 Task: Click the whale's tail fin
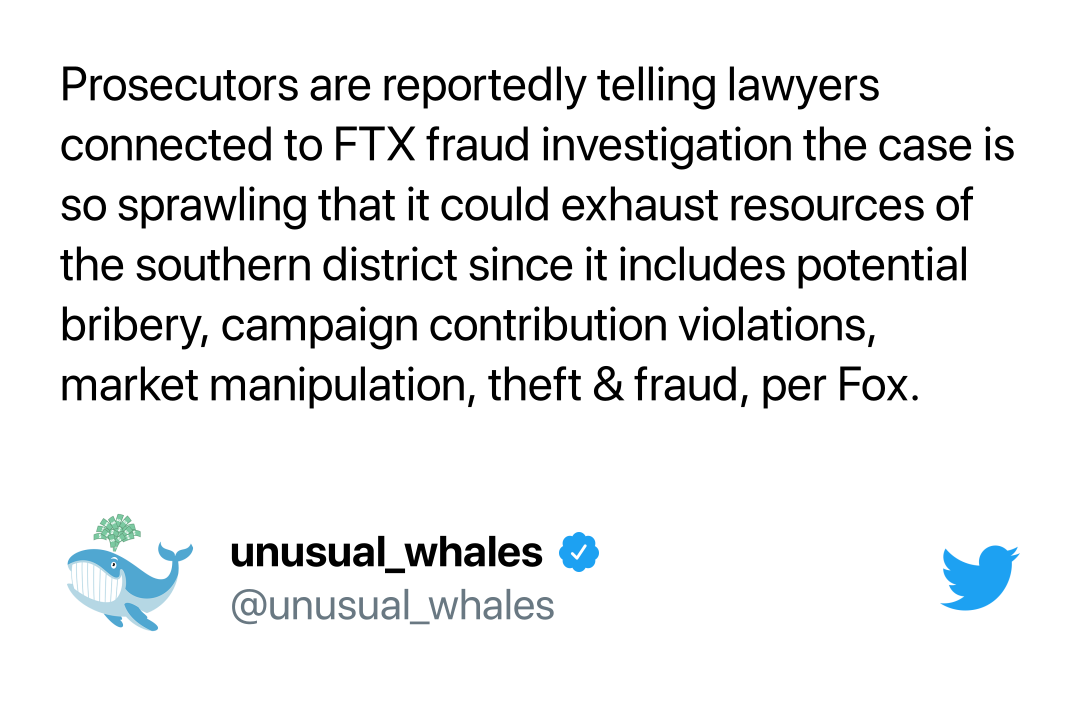[x=175, y=552]
